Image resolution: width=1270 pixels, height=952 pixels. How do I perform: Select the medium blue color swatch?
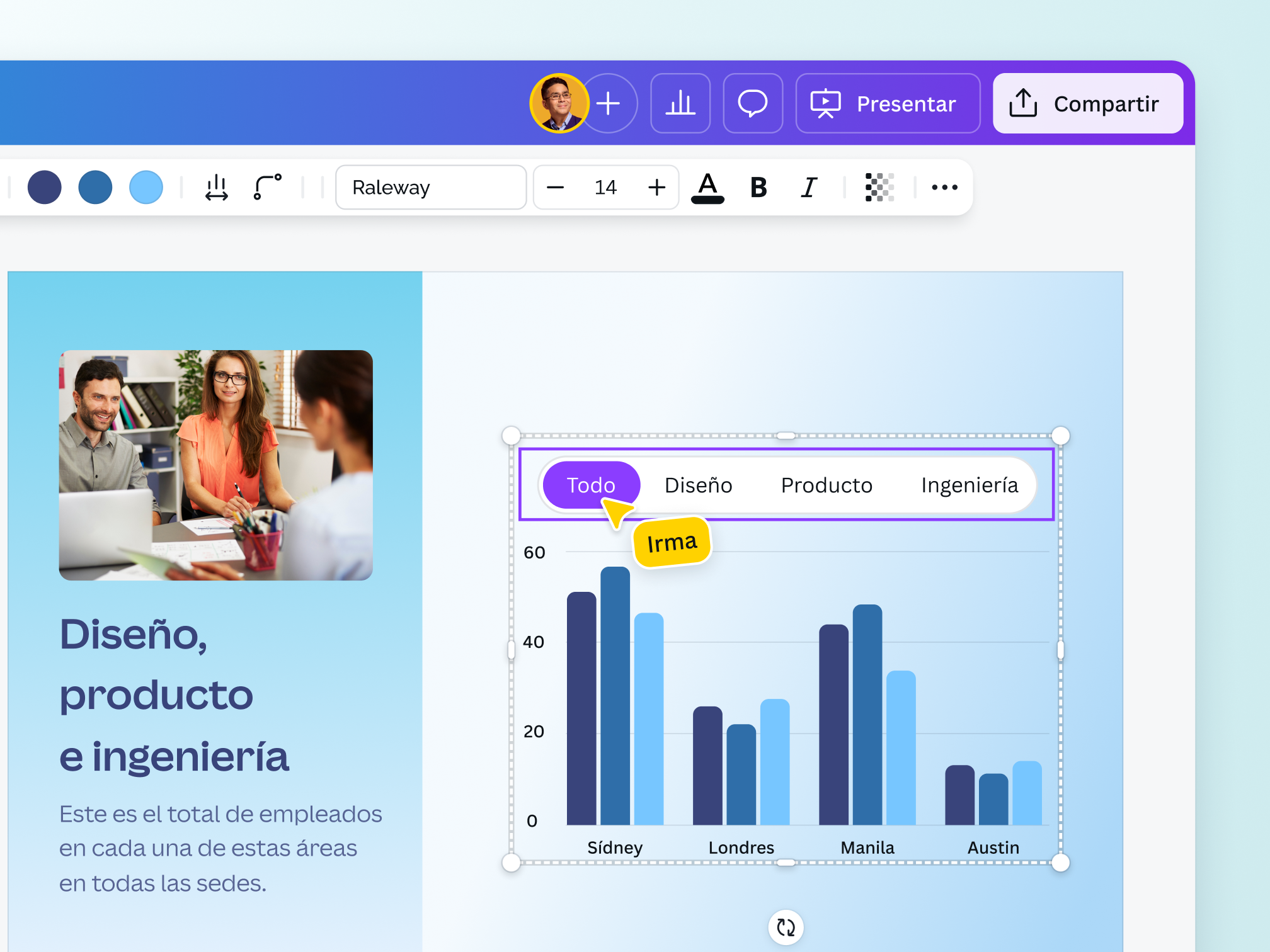pos(95,187)
